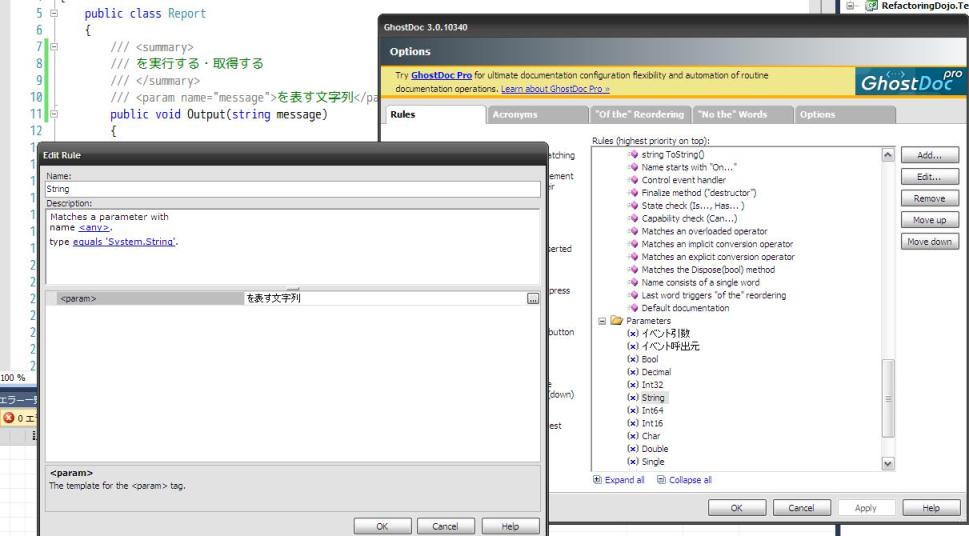Collapse the Parameters tree node
Screen dimensions: 969x536
(x=602, y=321)
